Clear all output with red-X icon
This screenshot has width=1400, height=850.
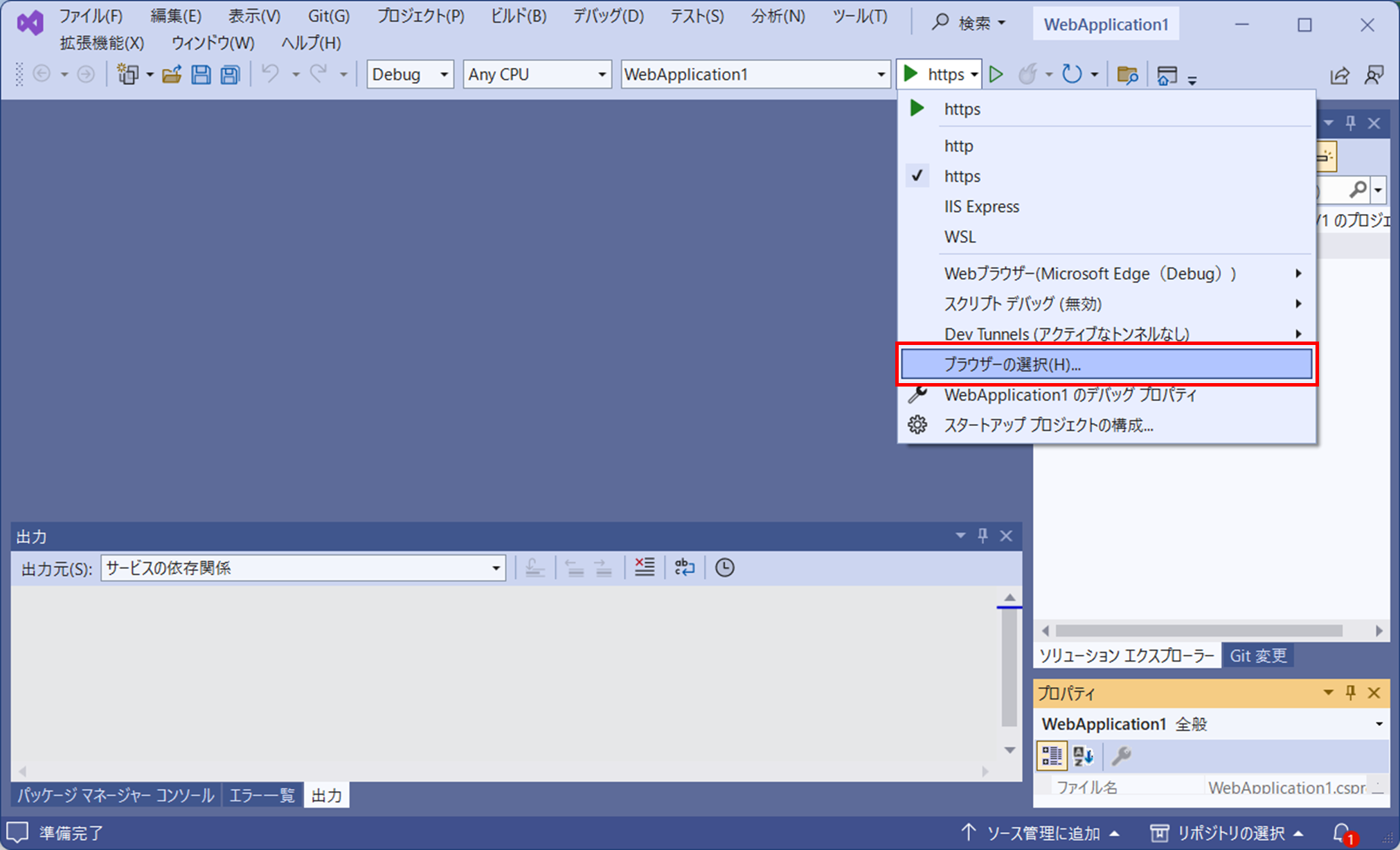coord(644,568)
